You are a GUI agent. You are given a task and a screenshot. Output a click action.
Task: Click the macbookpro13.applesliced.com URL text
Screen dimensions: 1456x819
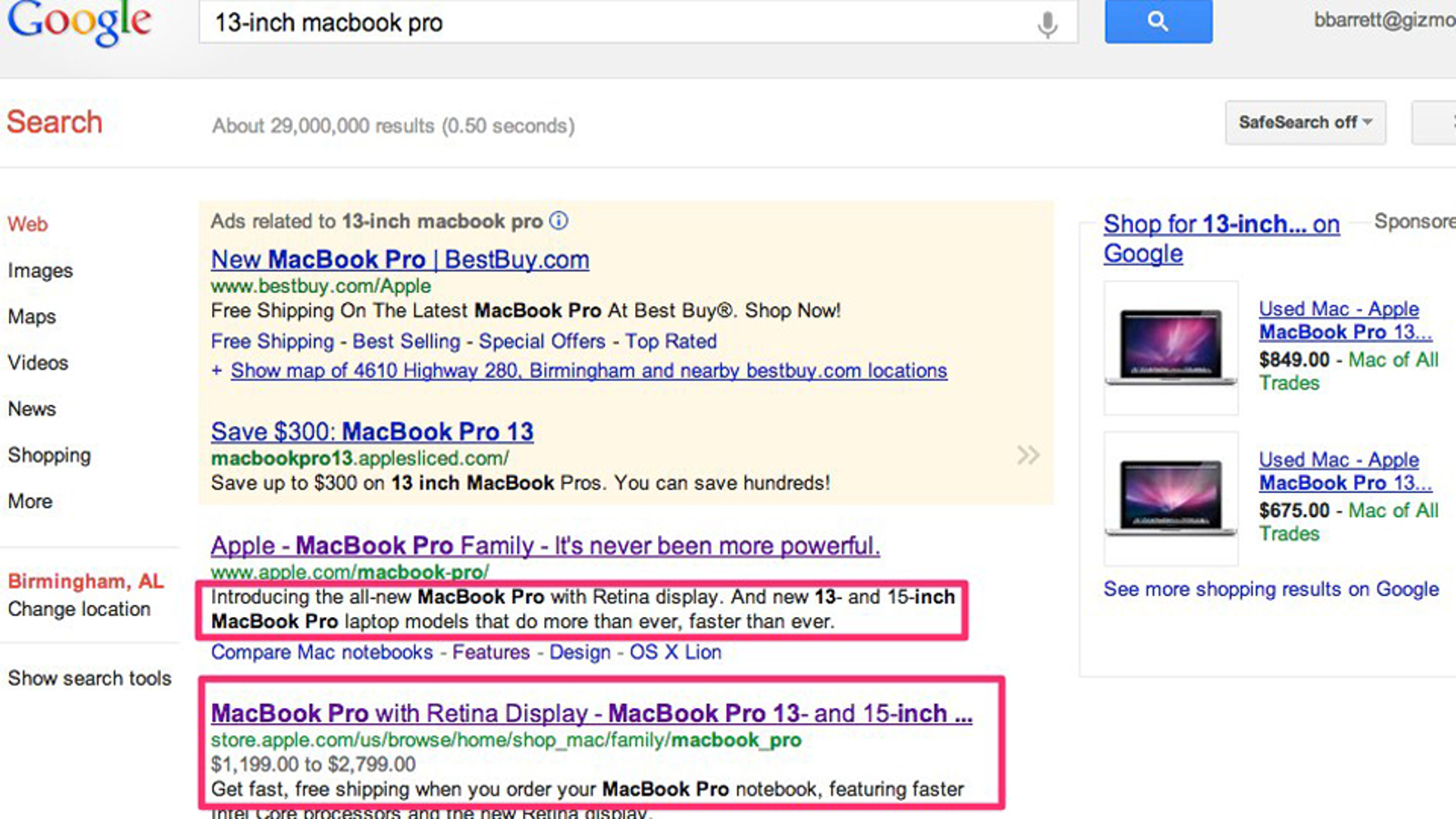pos(360,459)
